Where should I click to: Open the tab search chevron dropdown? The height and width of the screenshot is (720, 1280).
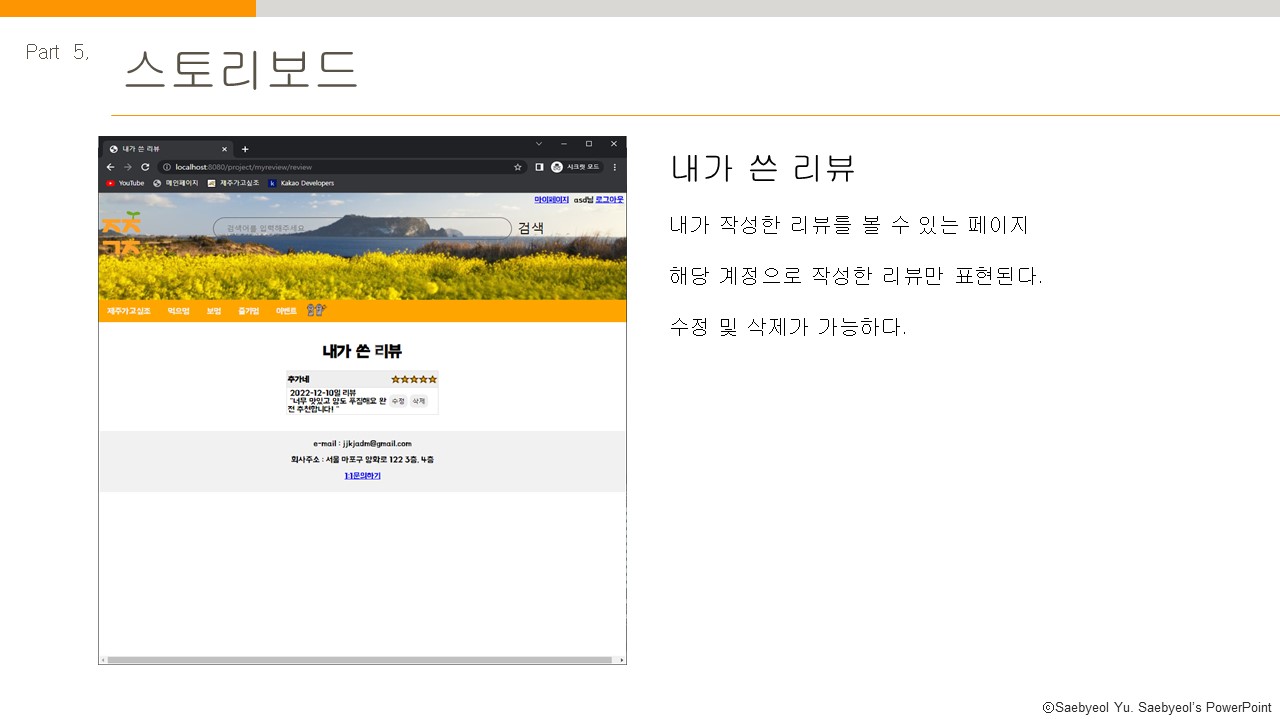pyautogui.click(x=539, y=144)
